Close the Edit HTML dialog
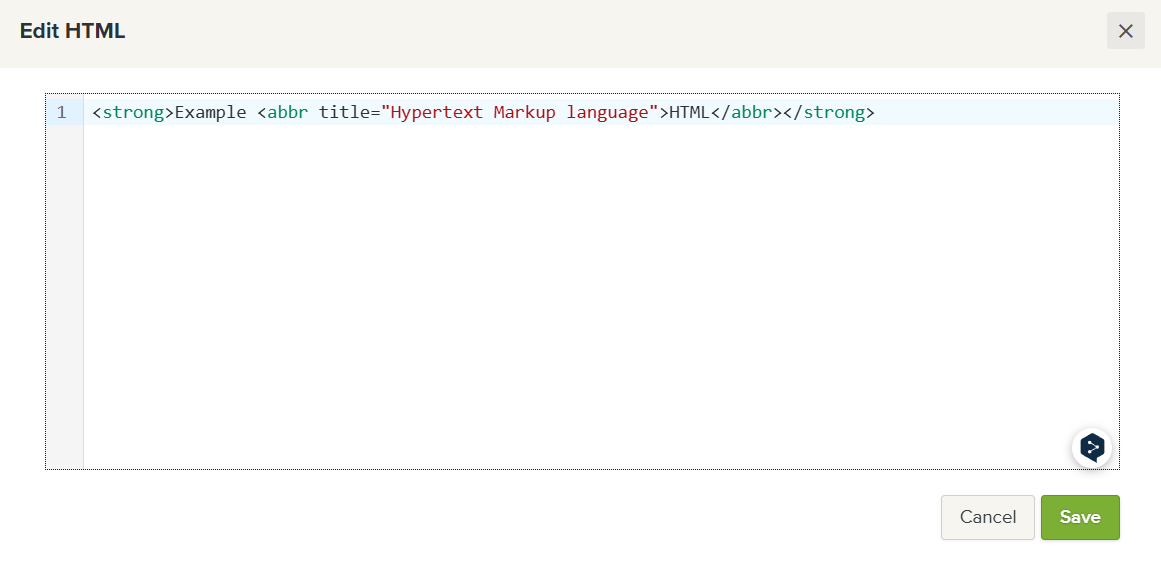This screenshot has width=1161, height=583. (x=1125, y=31)
